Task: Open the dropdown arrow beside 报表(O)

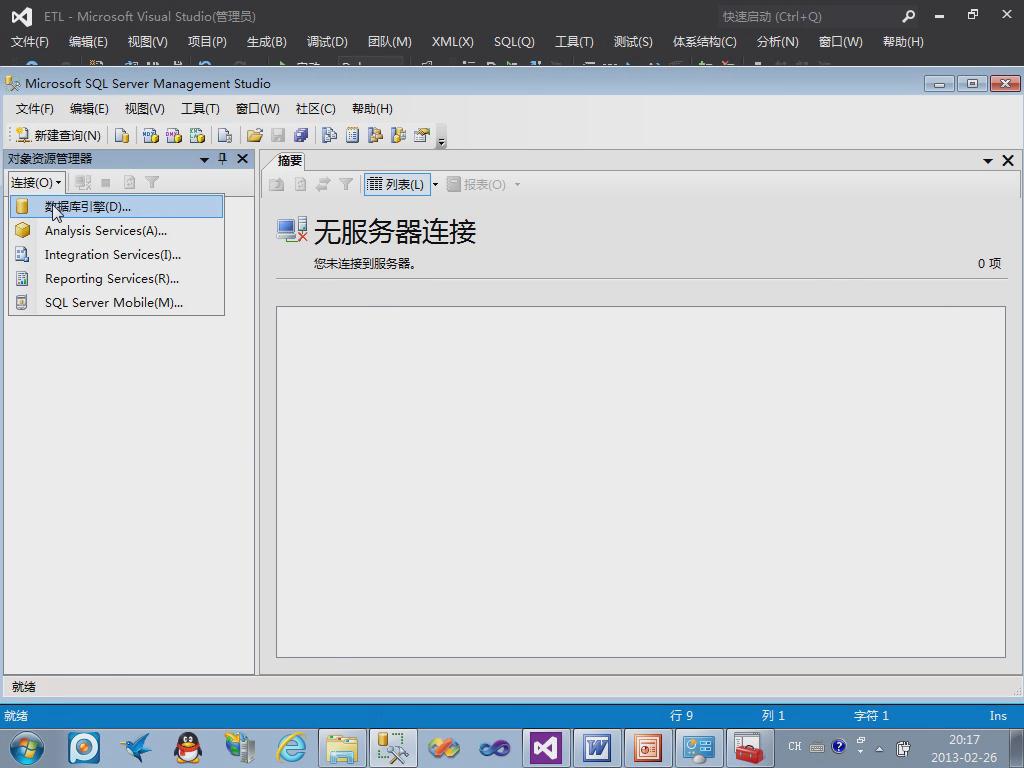Action: point(517,185)
